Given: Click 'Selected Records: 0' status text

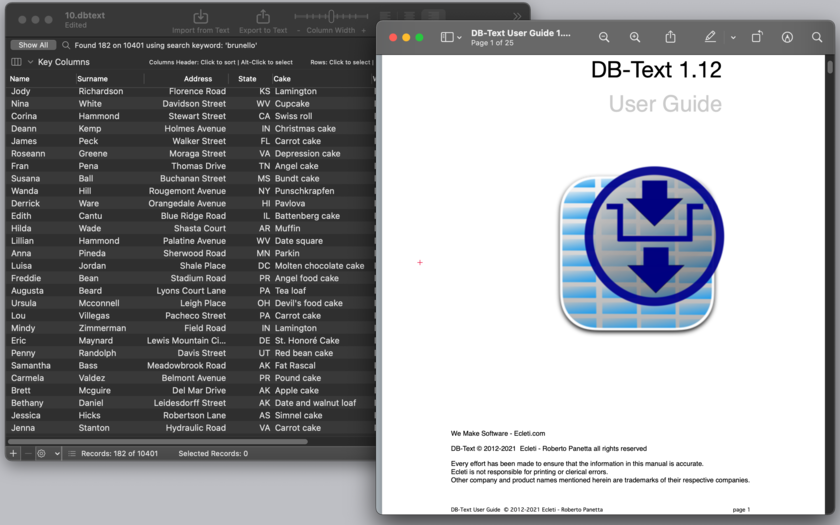Looking at the screenshot, I should coord(213,453).
